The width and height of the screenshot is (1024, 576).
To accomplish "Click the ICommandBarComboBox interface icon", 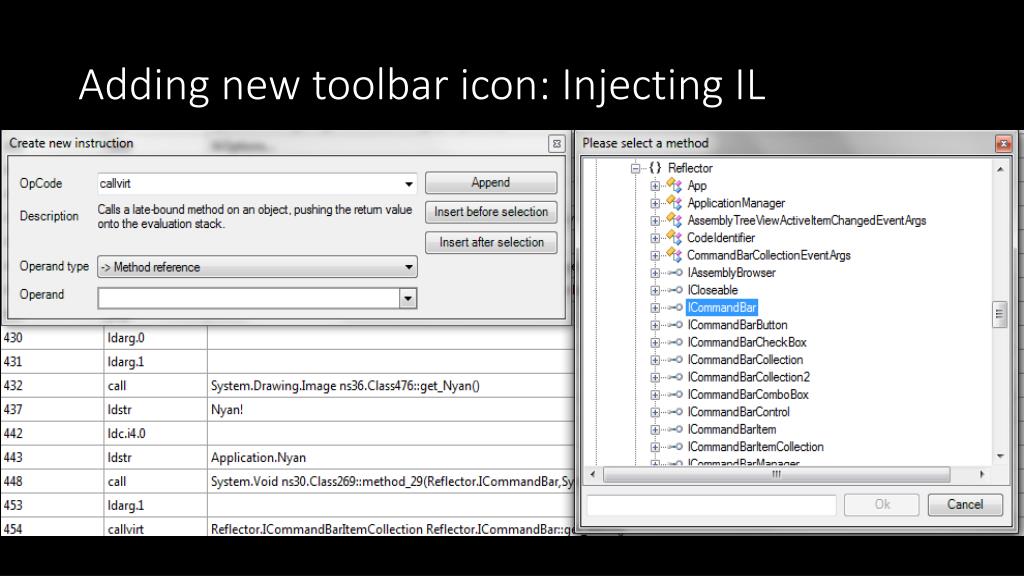I will (x=675, y=394).
